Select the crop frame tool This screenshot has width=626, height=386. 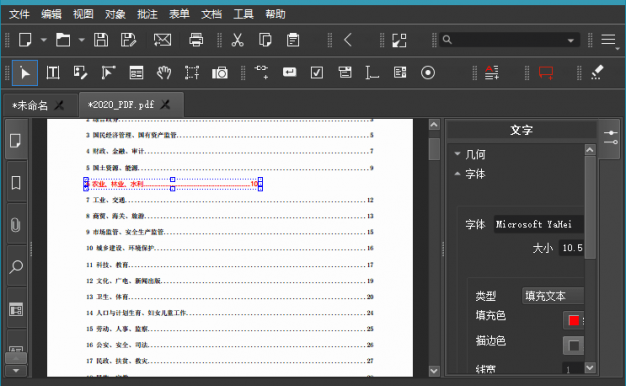[x=192, y=73]
